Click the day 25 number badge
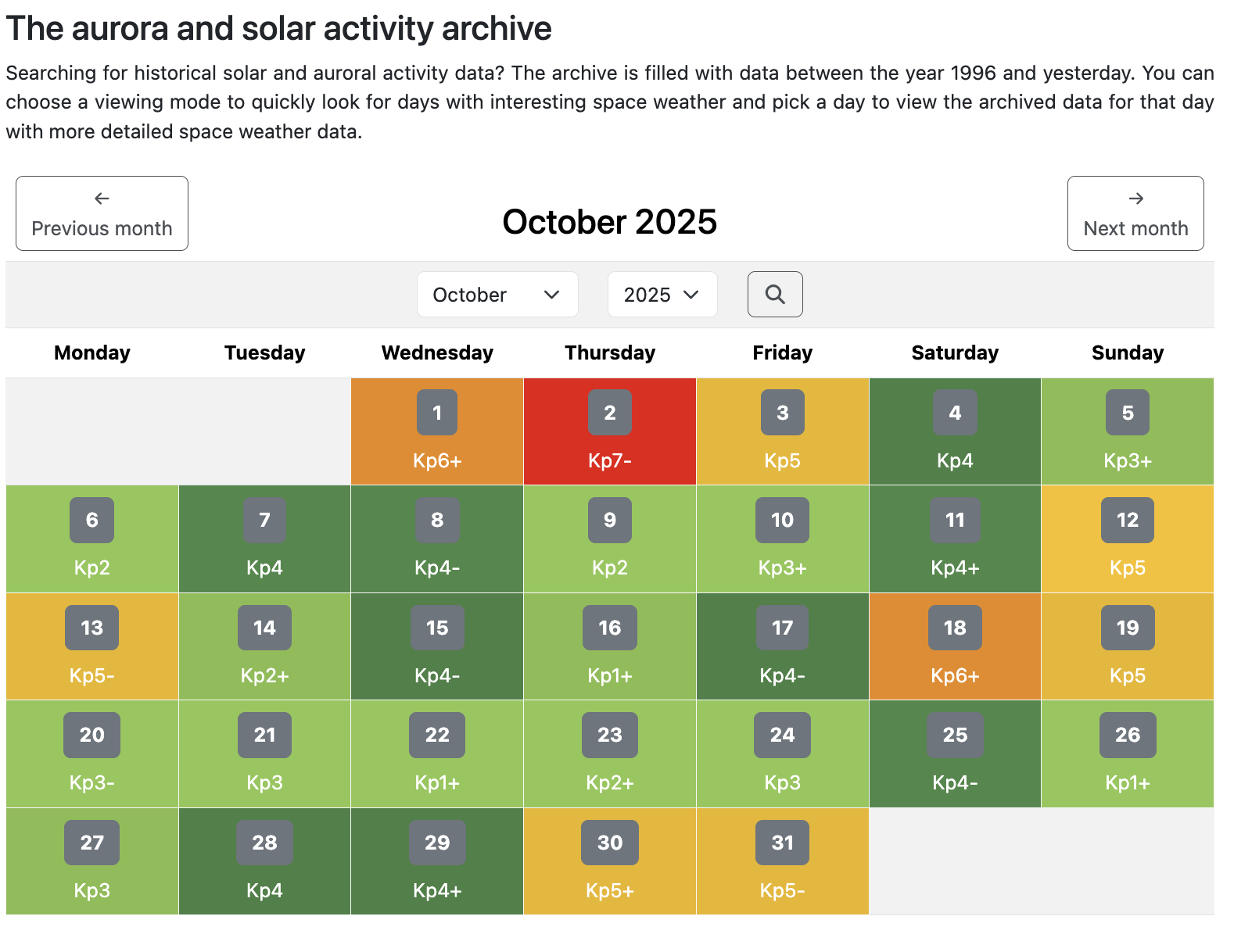The height and width of the screenshot is (952, 1234). (955, 735)
